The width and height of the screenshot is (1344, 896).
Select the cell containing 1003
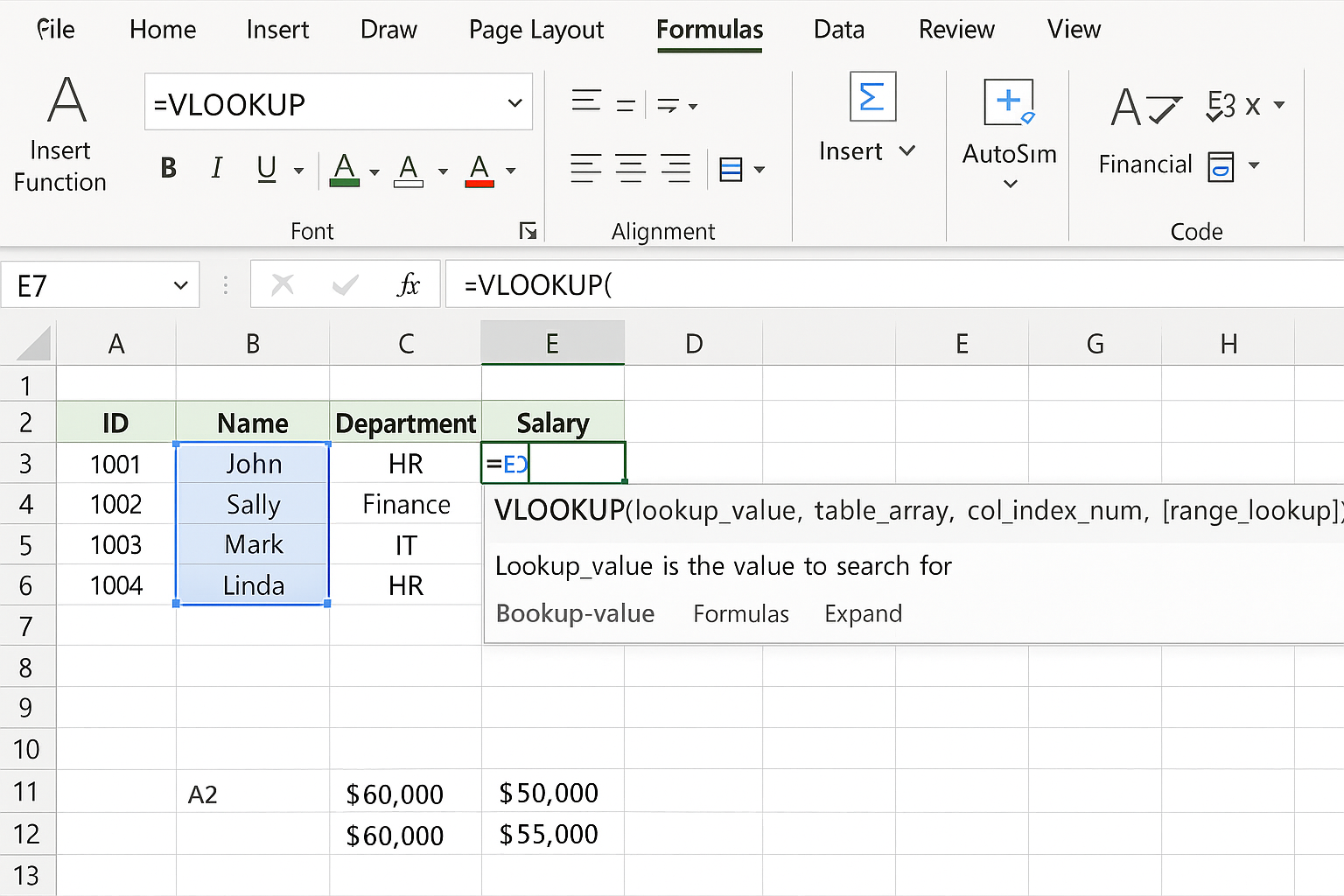pyautogui.click(x=116, y=544)
